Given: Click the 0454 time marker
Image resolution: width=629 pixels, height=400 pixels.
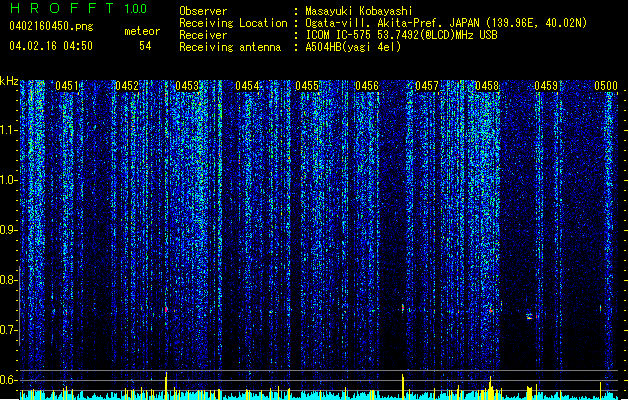Looking at the screenshot, I should point(247,86).
